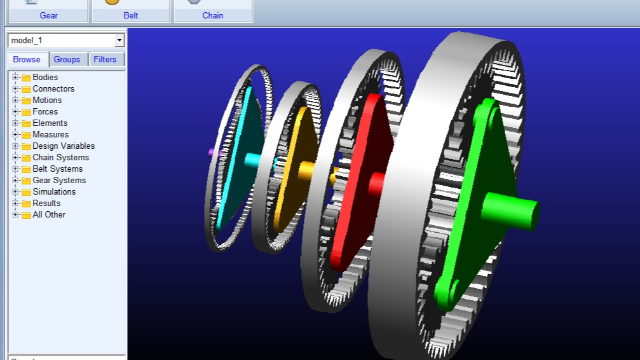Expand the Results tree node
Image resolution: width=640 pixels, height=360 pixels.
pyautogui.click(x=15, y=202)
